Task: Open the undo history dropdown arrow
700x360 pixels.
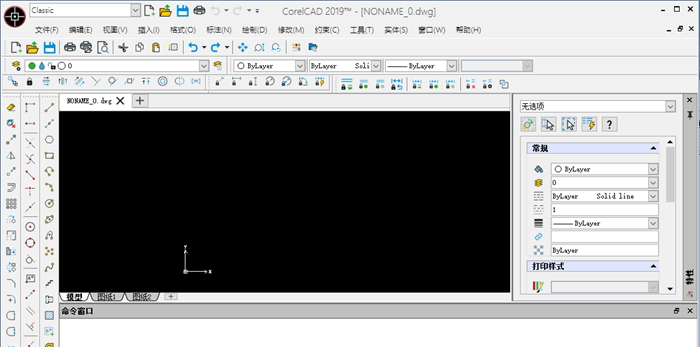Action: pos(204,47)
